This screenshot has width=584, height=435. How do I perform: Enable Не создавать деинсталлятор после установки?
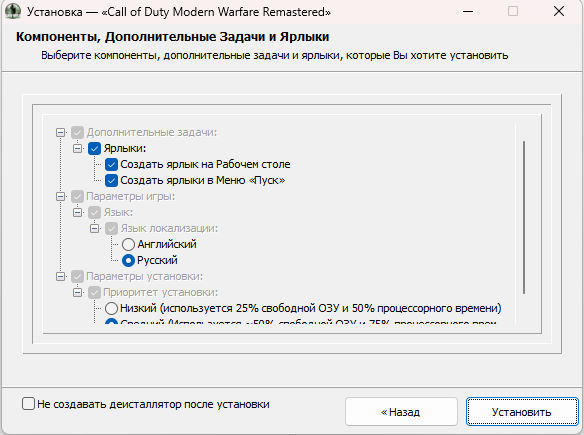pos(28,404)
